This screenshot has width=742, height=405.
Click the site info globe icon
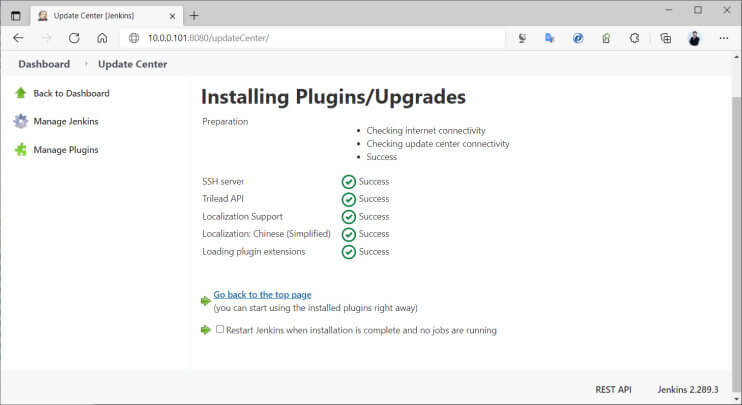[x=134, y=38]
